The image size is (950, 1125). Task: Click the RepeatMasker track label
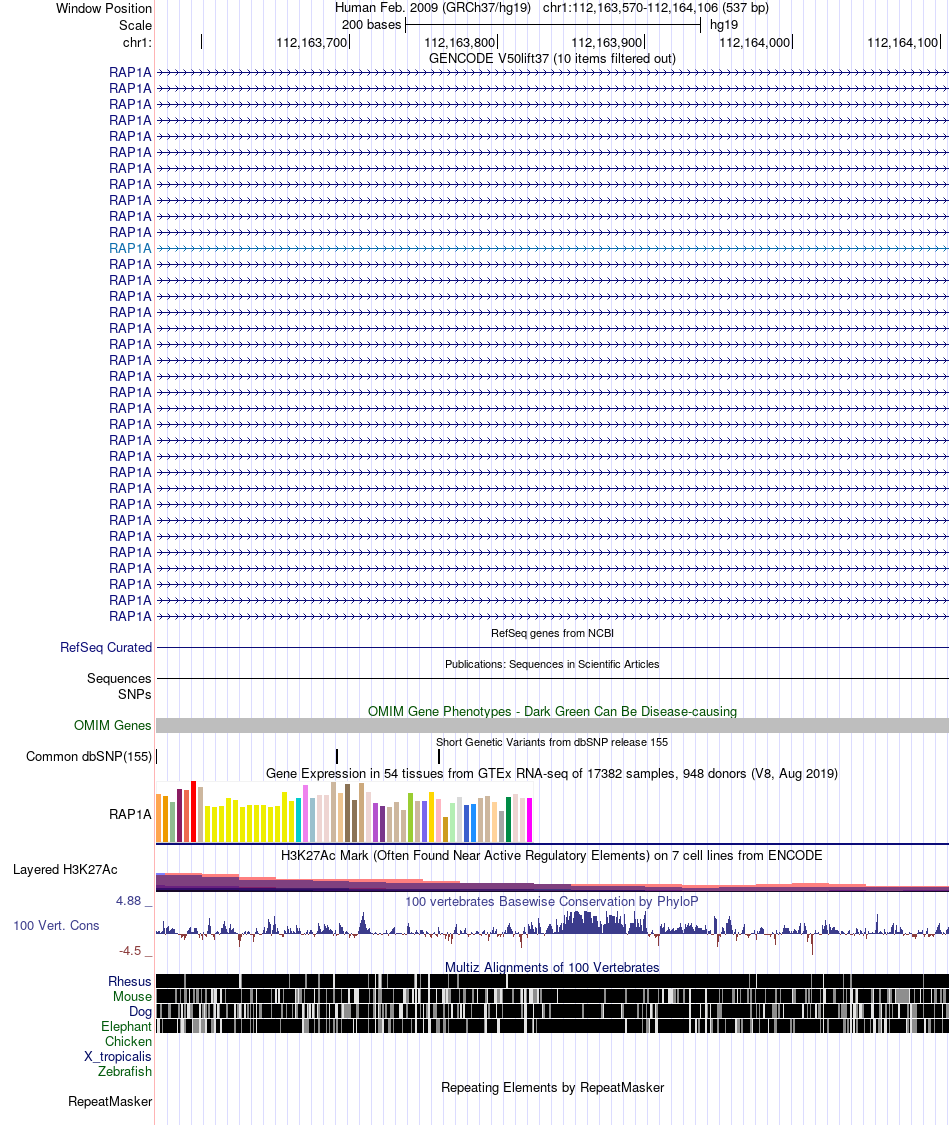coord(110,1101)
